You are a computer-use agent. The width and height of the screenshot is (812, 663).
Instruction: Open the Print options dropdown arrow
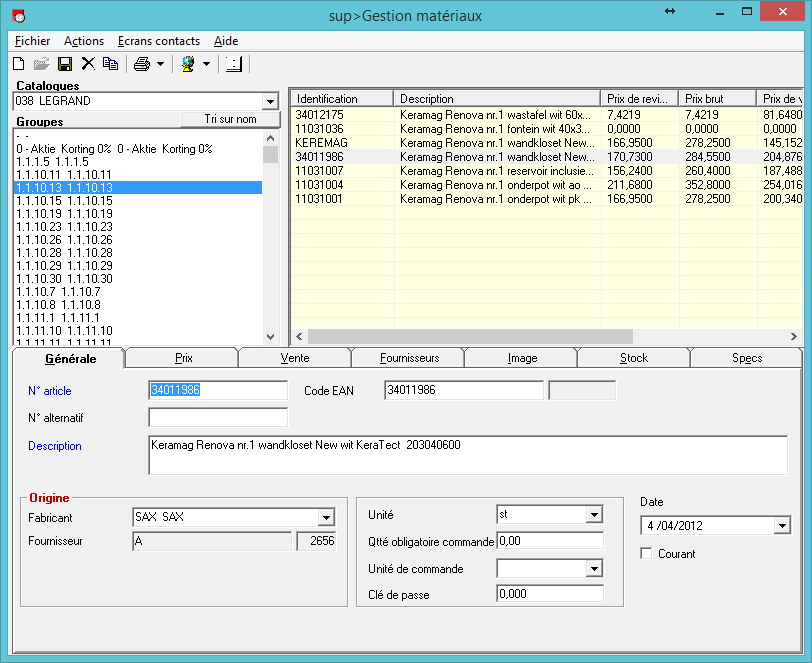click(161, 64)
